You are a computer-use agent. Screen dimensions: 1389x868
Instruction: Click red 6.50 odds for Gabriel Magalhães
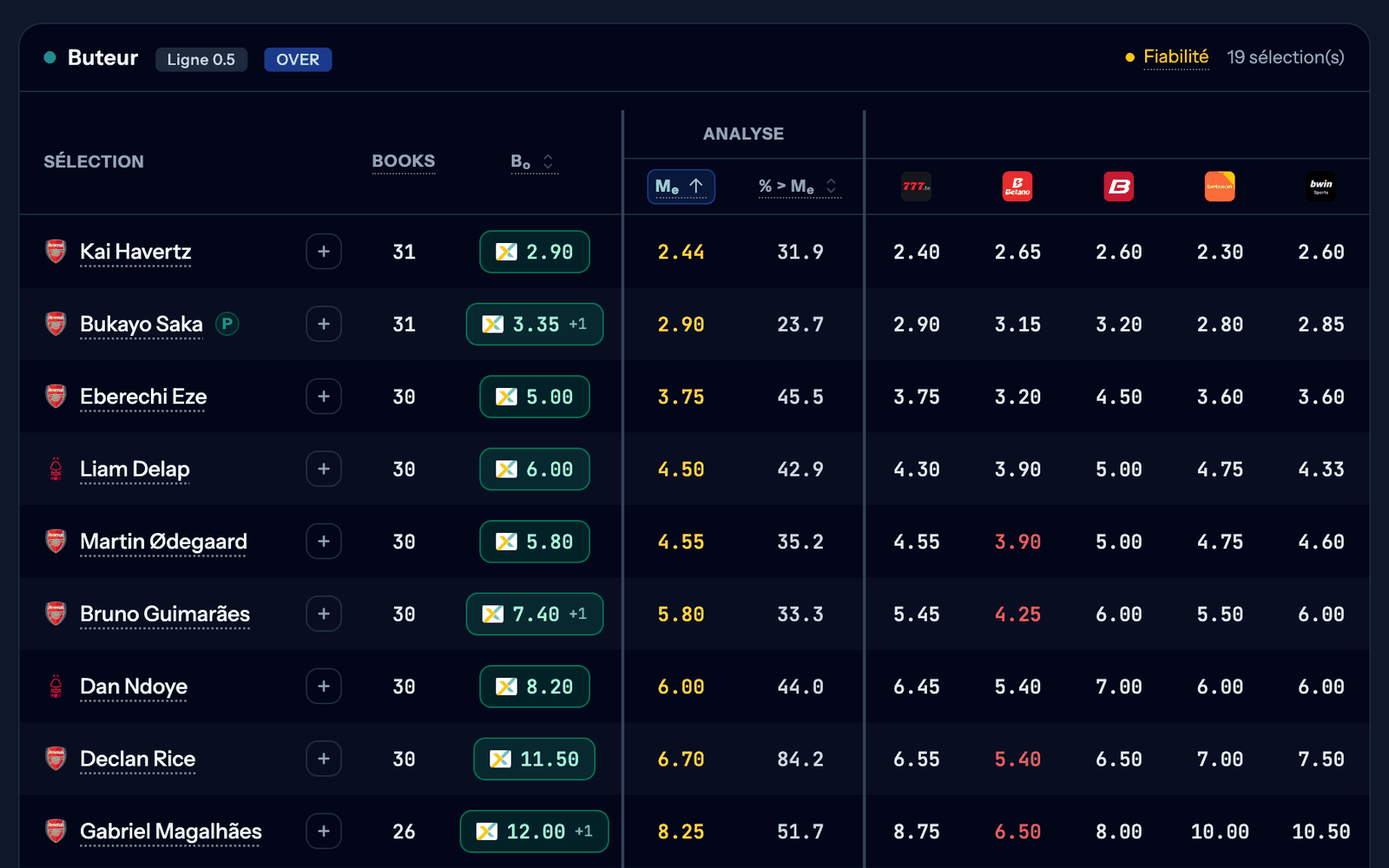point(1017,832)
